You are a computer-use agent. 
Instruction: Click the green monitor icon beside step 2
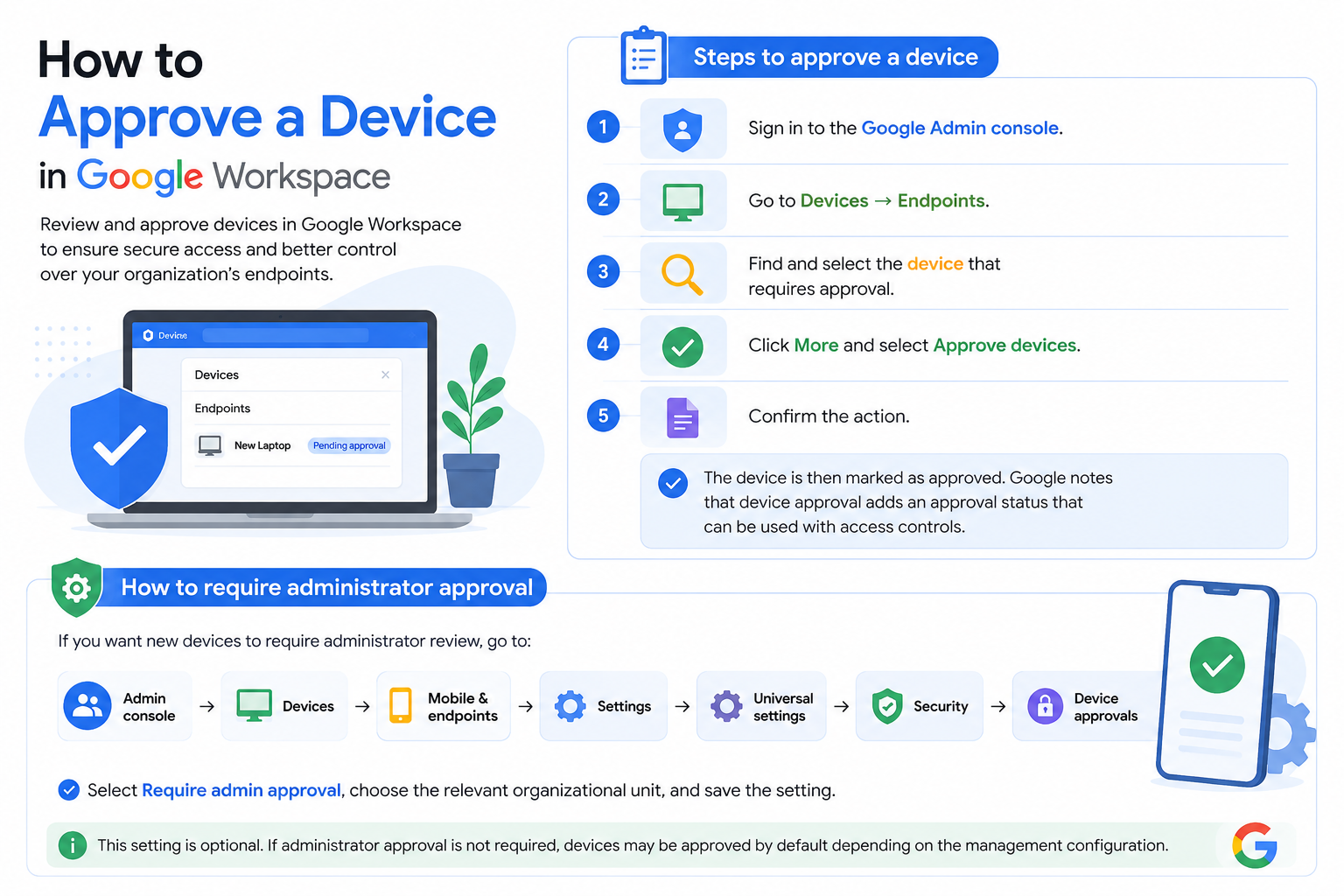point(682,202)
